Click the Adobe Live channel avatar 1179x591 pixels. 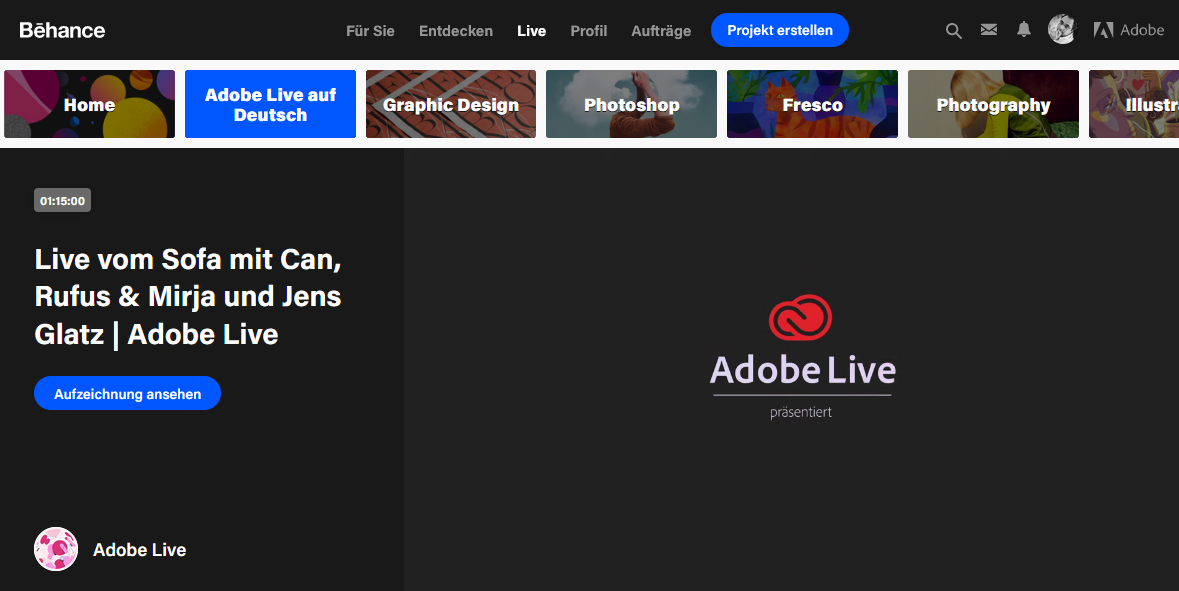pyautogui.click(x=56, y=549)
